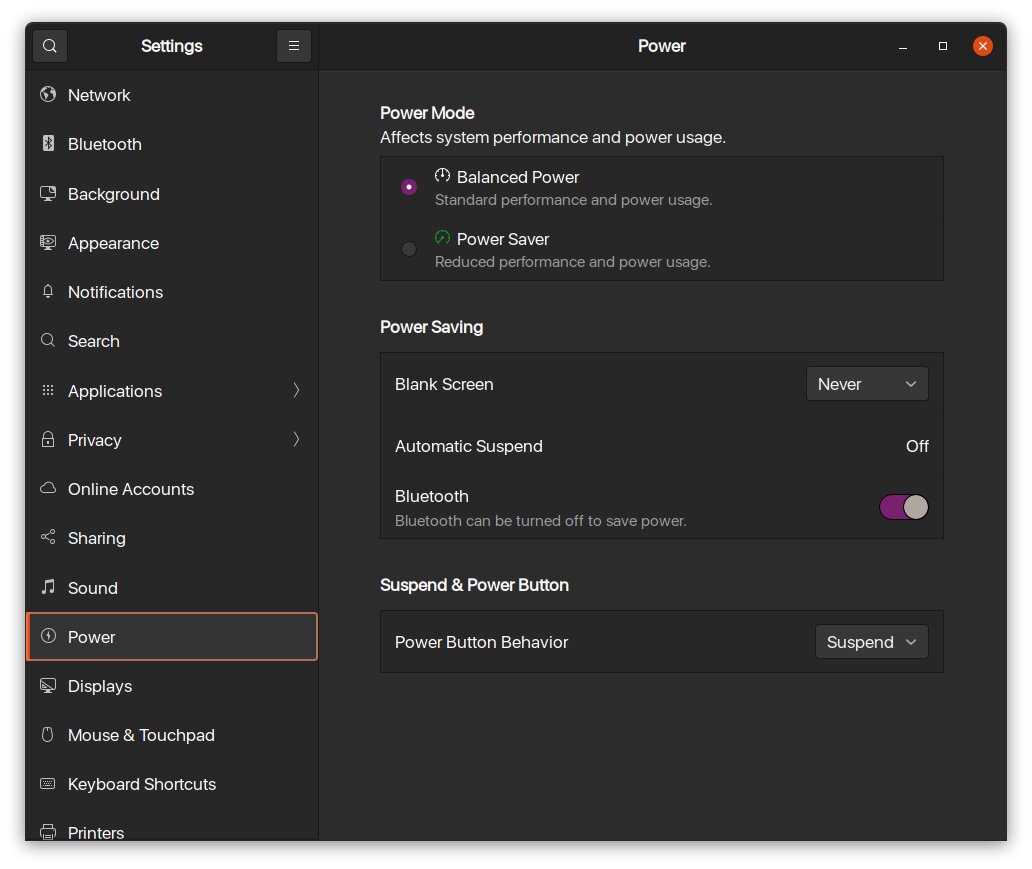1032x869 pixels.
Task: Select the Balanced Power radio button
Action: 409,187
